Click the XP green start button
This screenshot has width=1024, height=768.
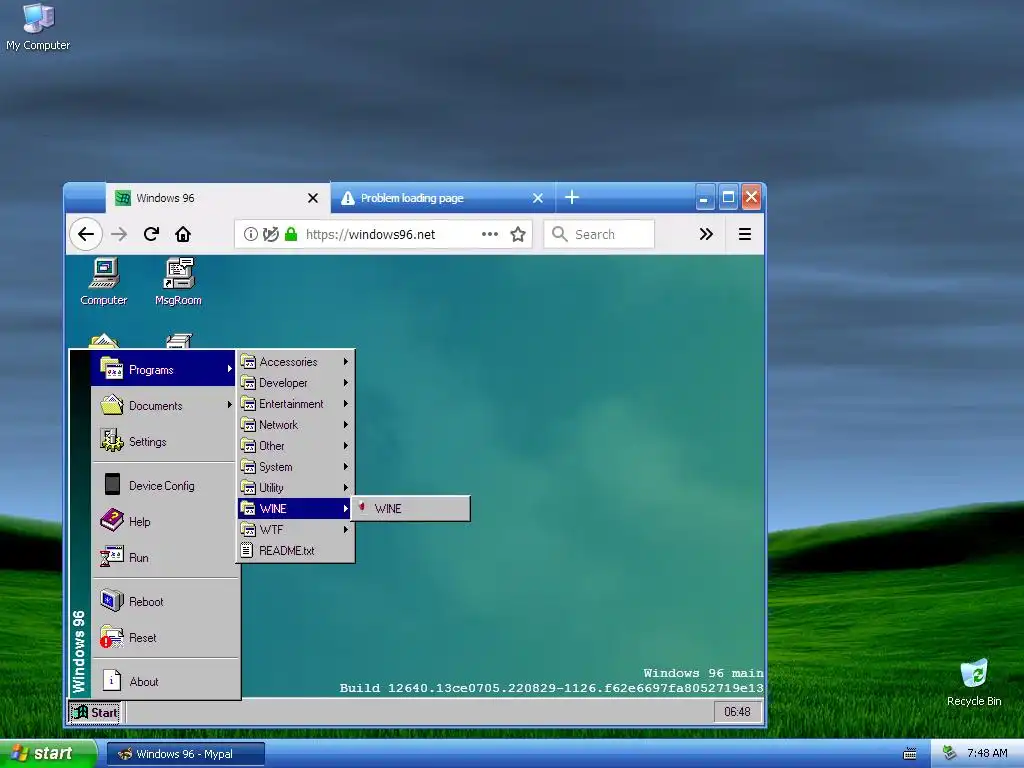pos(48,754)
